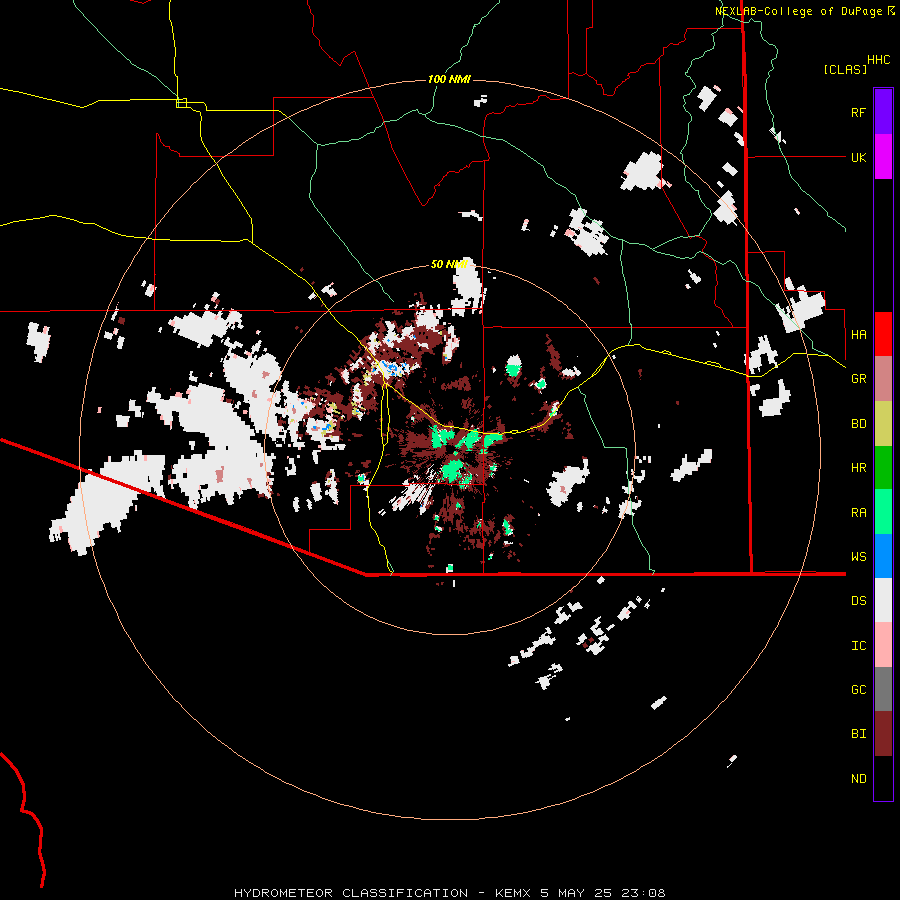Click the GR legend label

point(858,379)
